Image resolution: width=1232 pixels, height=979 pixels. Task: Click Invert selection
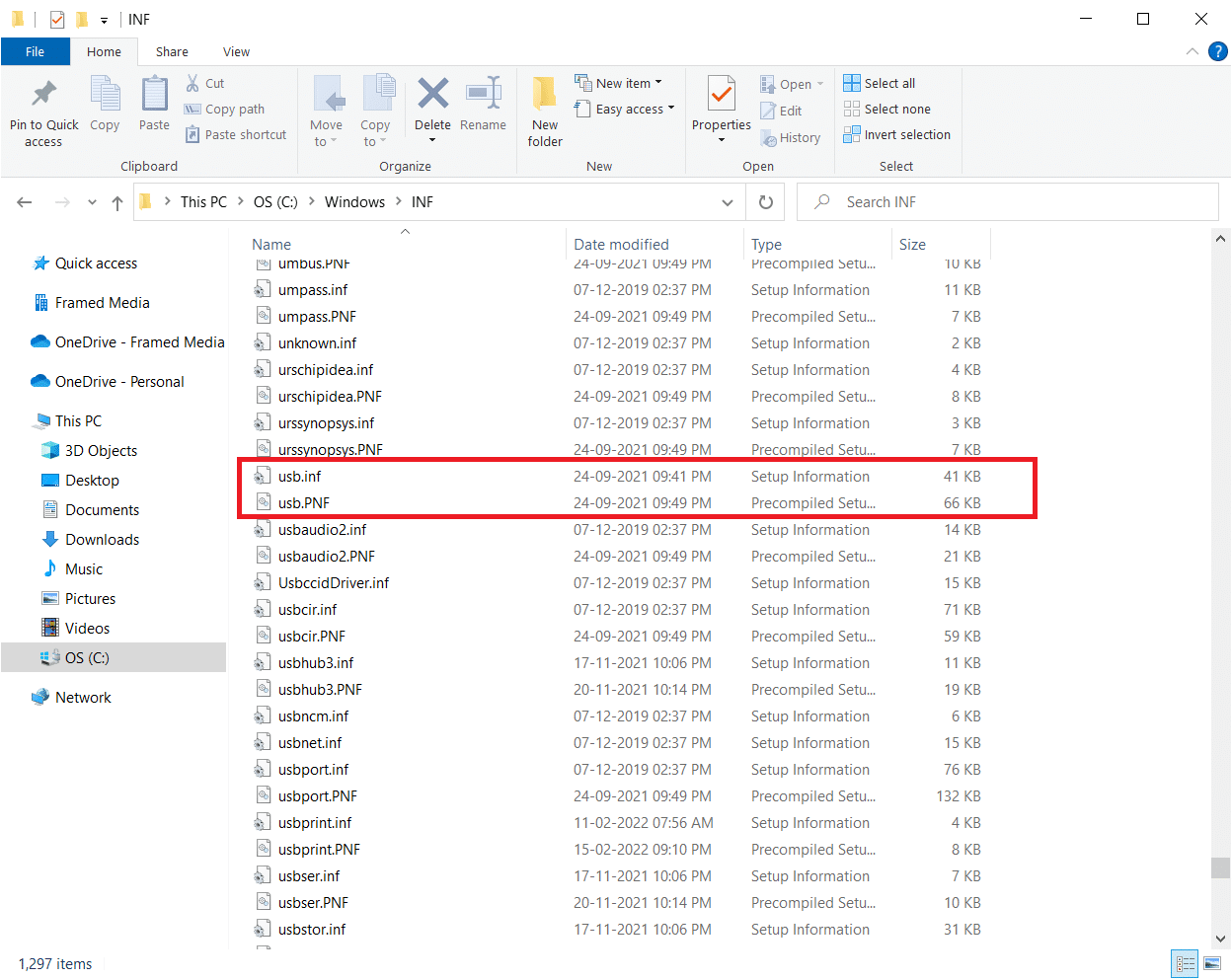(x=897, y=134)
